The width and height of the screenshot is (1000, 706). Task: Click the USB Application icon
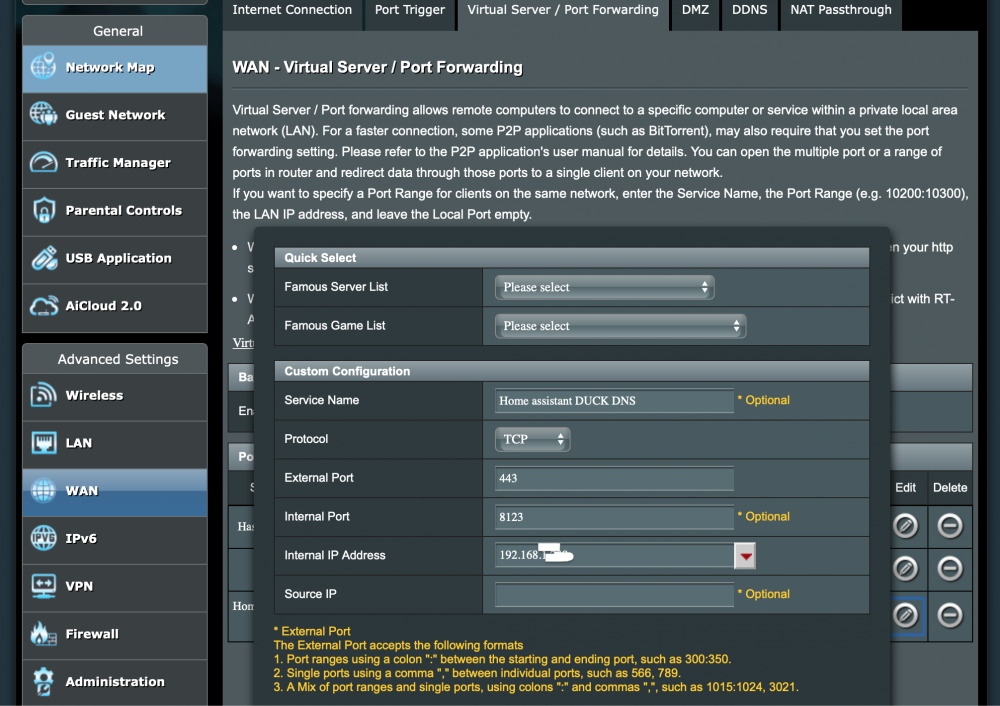pyautogui.click(x=44, y=258)
